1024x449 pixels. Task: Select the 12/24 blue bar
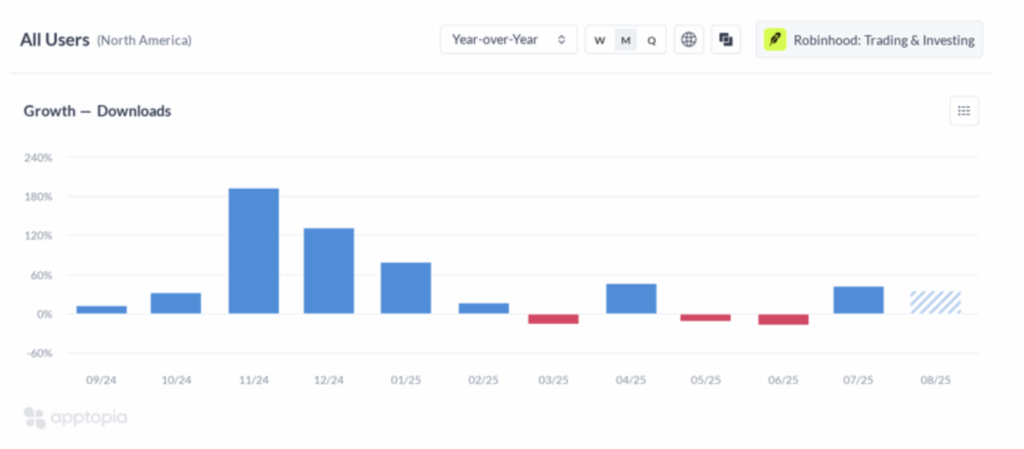point(329,271)
